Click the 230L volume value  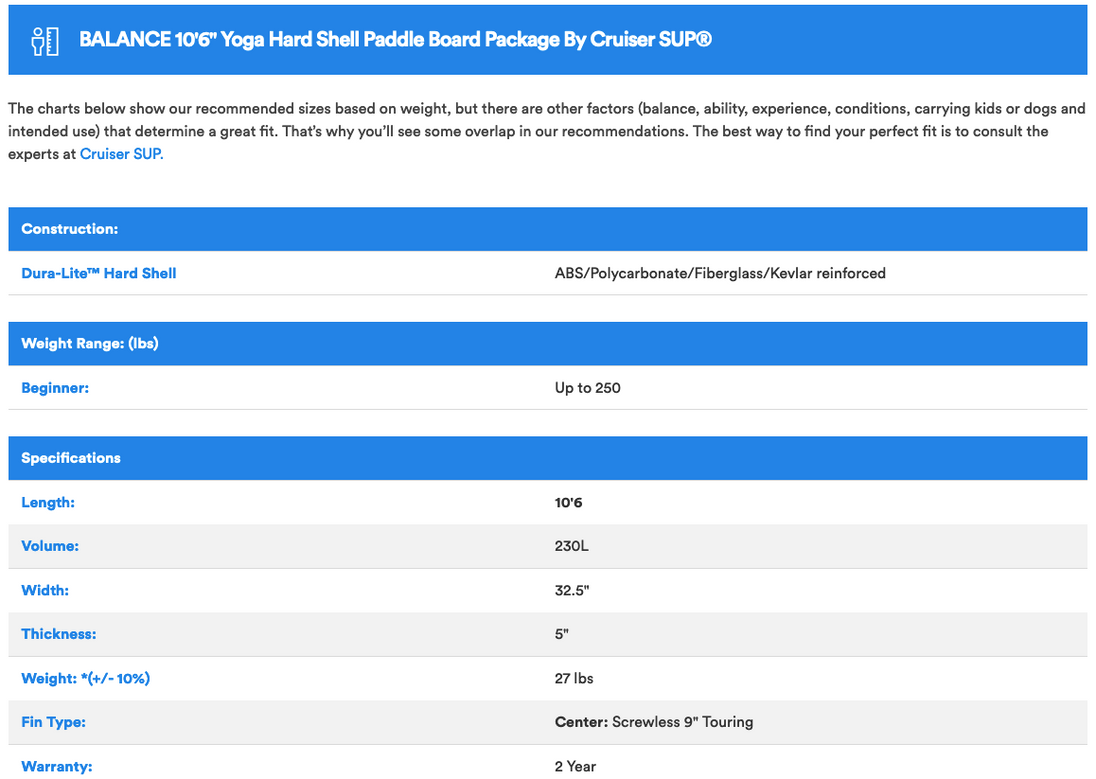click(x=571, y=547)
